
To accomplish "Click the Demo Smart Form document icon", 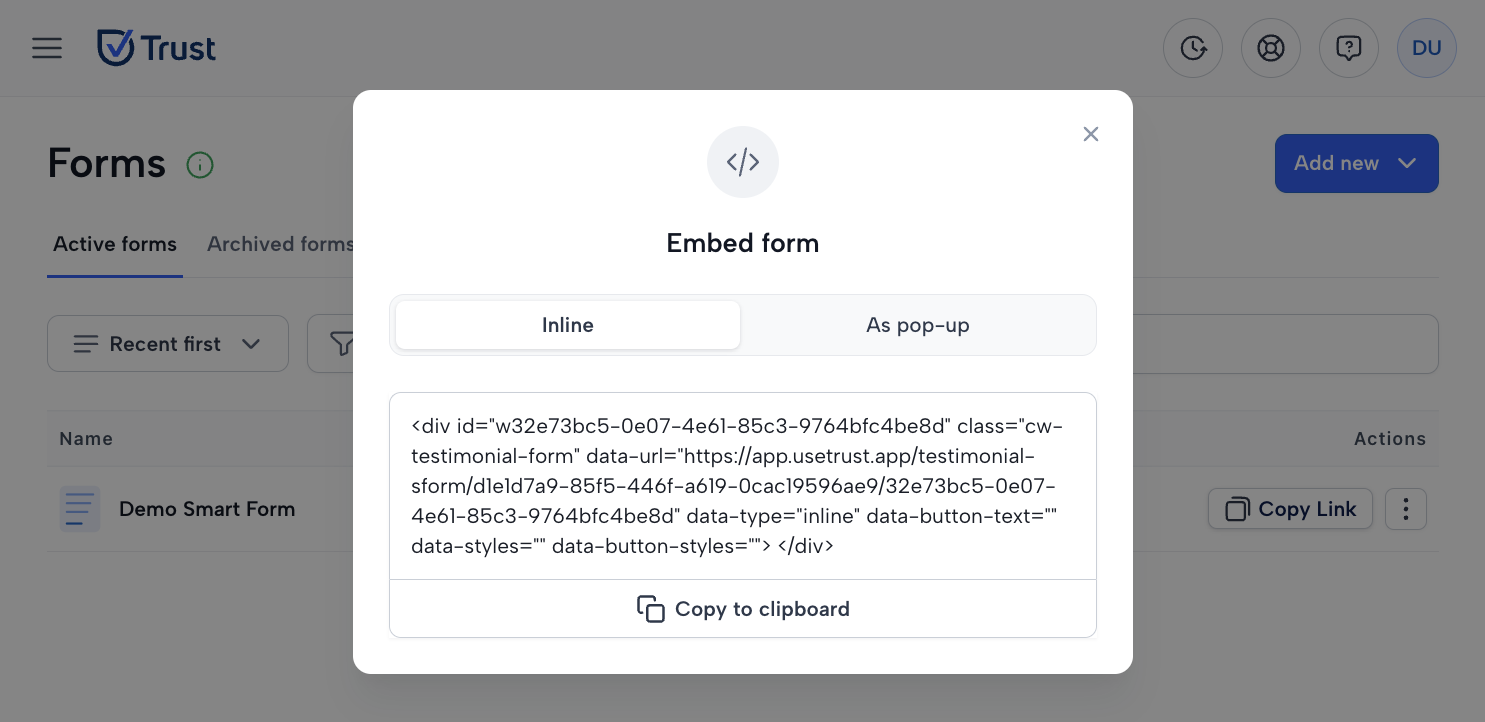I will tap(80, 509).
